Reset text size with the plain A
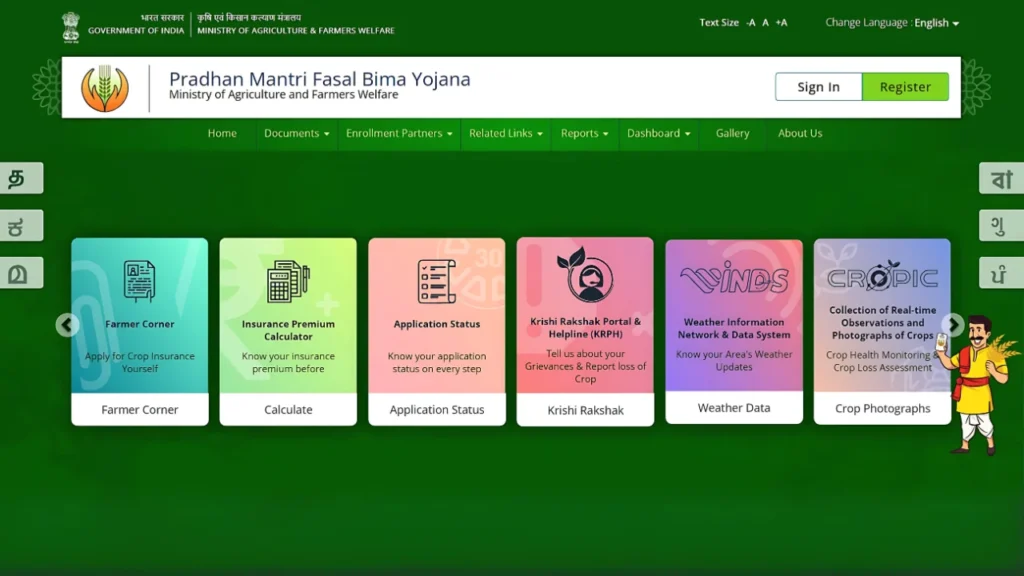1024x576 pixels. [765, 23]
